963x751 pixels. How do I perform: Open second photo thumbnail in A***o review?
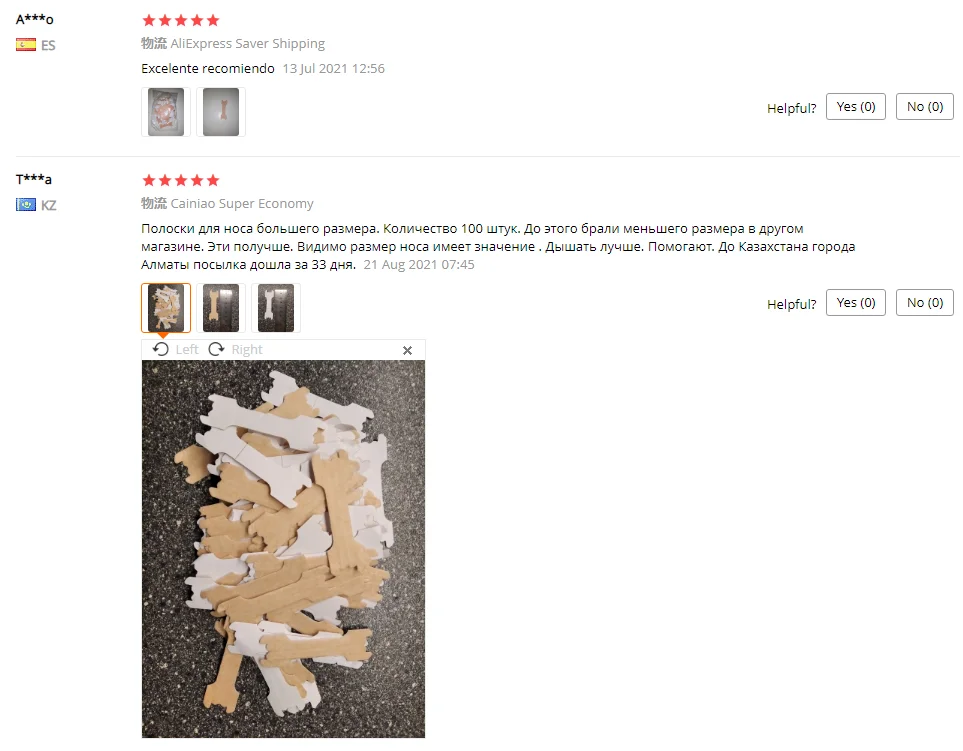point(221,112)
